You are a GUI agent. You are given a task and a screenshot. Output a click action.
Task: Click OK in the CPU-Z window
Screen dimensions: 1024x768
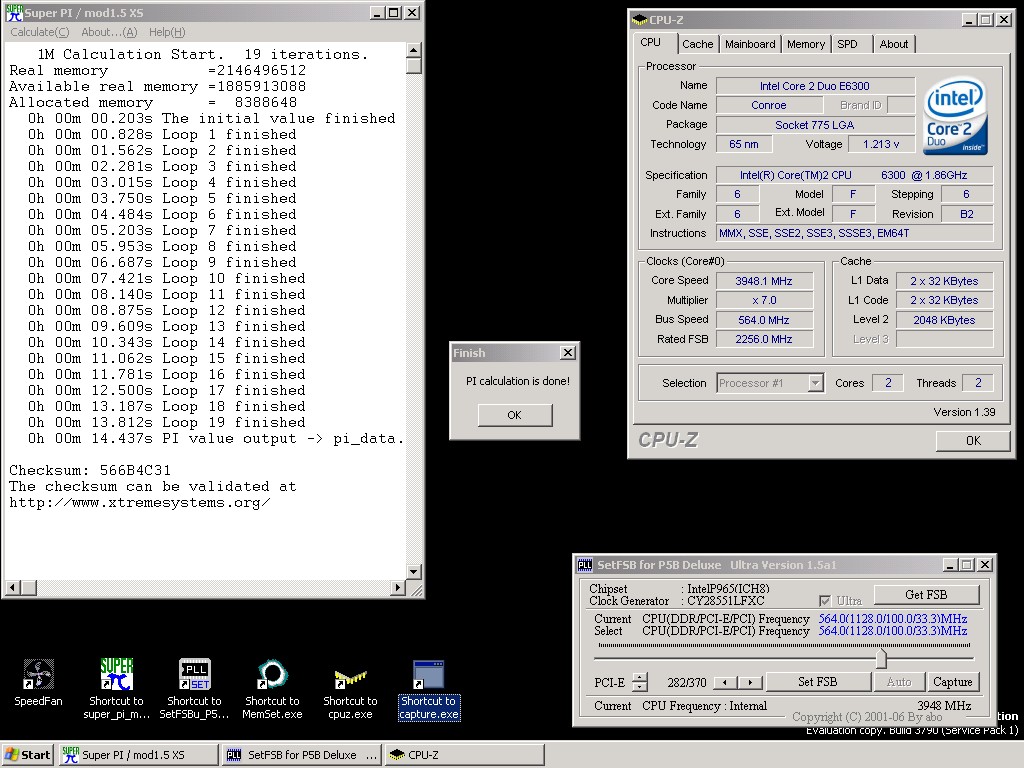point(973,441)
